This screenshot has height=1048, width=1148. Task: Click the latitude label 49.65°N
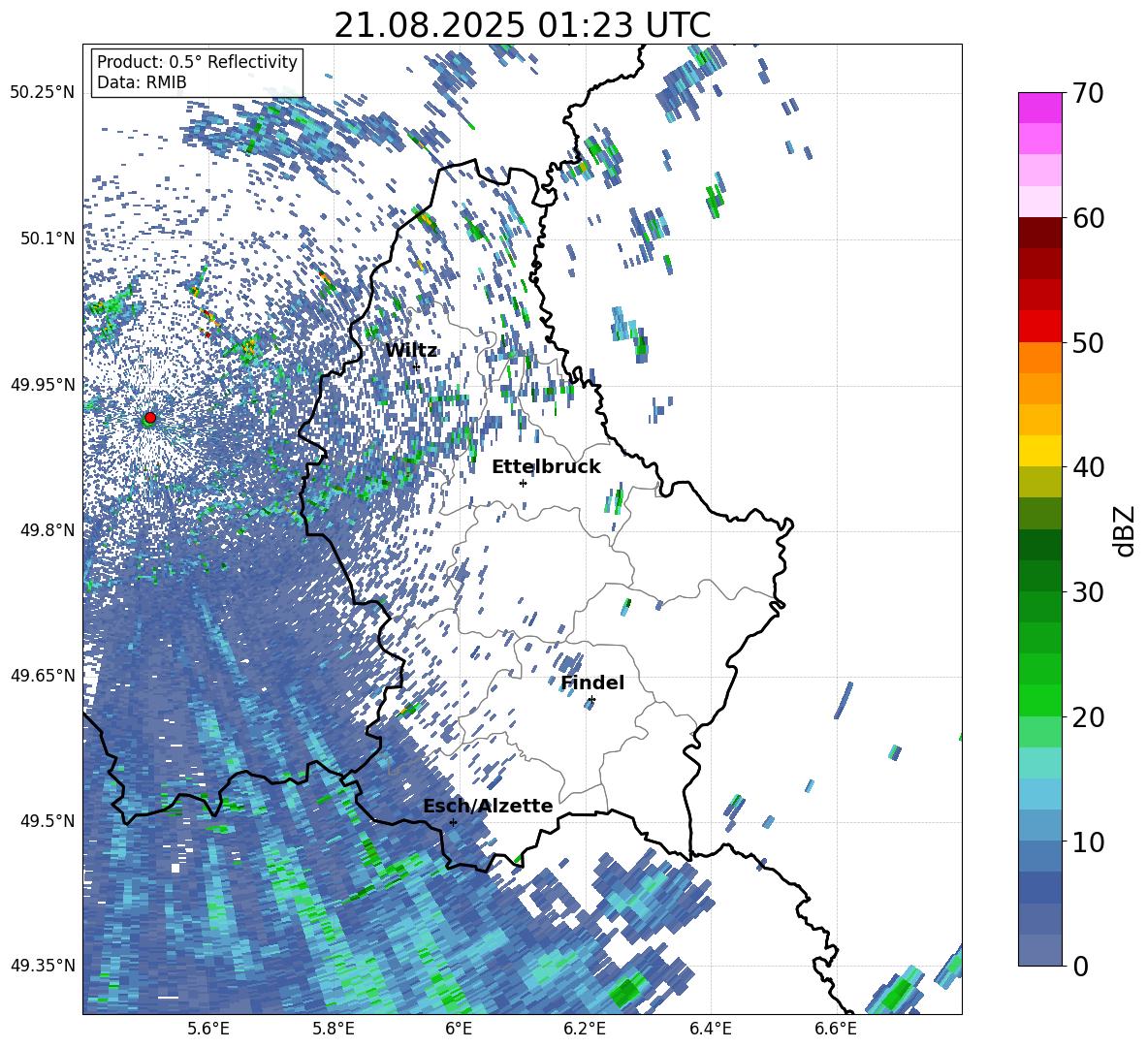pyautogui.click(x=43, y=675)
